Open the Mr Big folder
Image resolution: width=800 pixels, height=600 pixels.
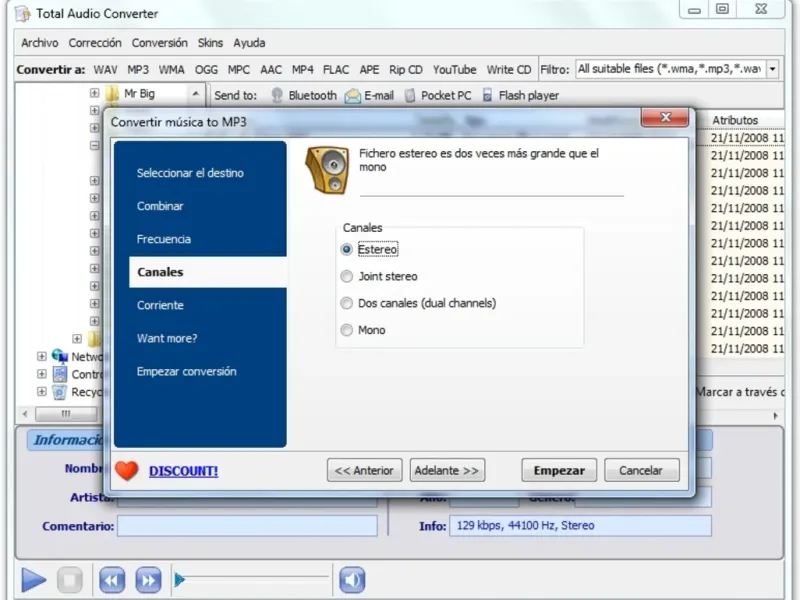point(139,93)
